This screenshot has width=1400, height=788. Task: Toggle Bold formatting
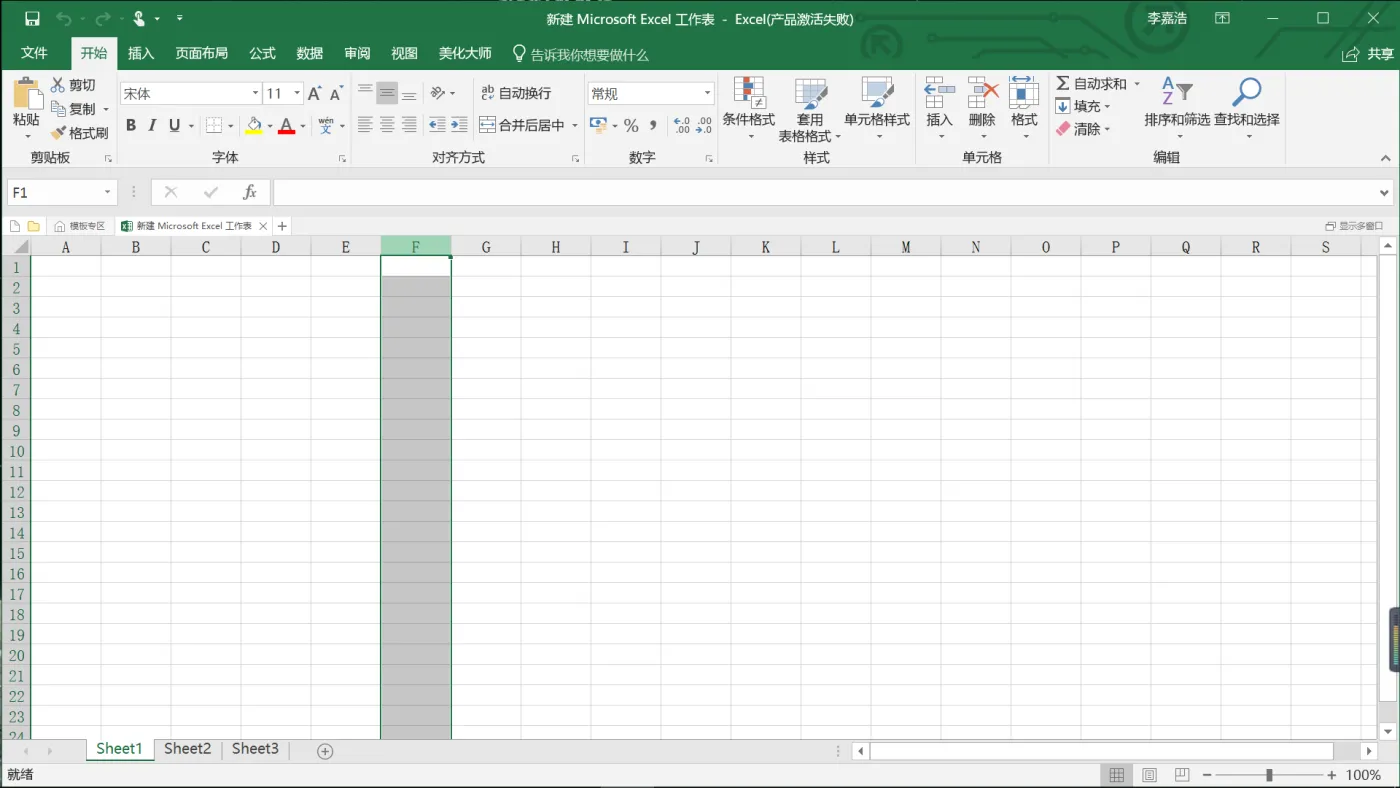click(x=131, y=125)
